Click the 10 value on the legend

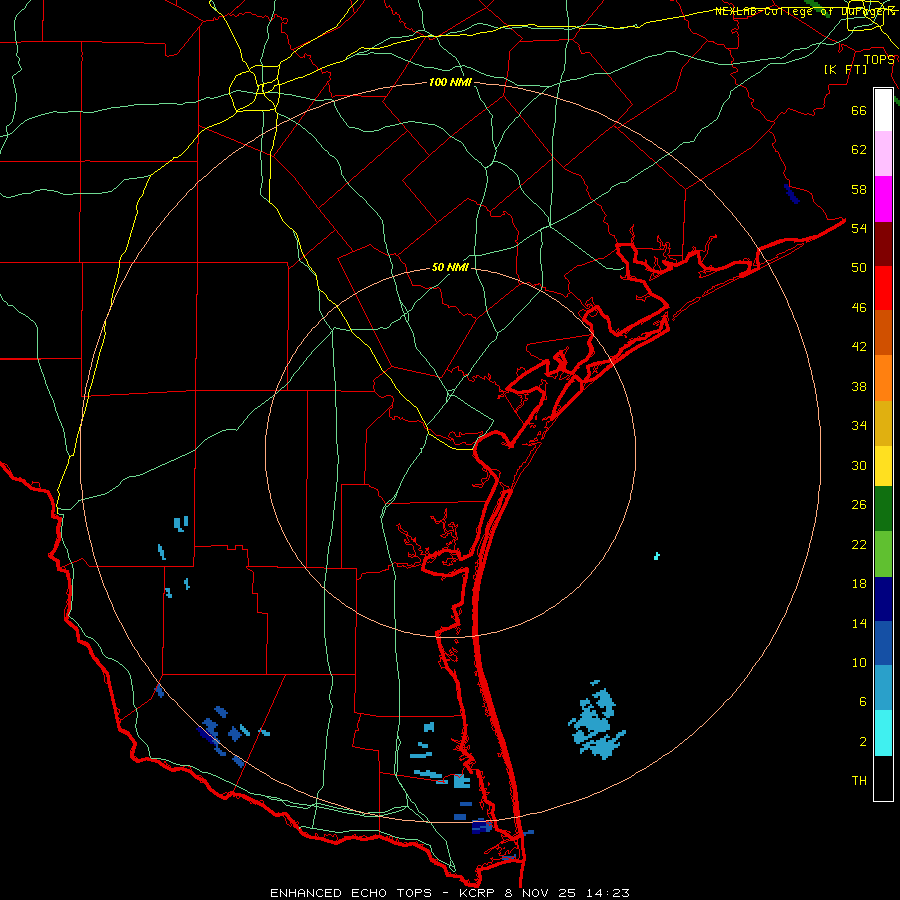[x=859, y=662]
